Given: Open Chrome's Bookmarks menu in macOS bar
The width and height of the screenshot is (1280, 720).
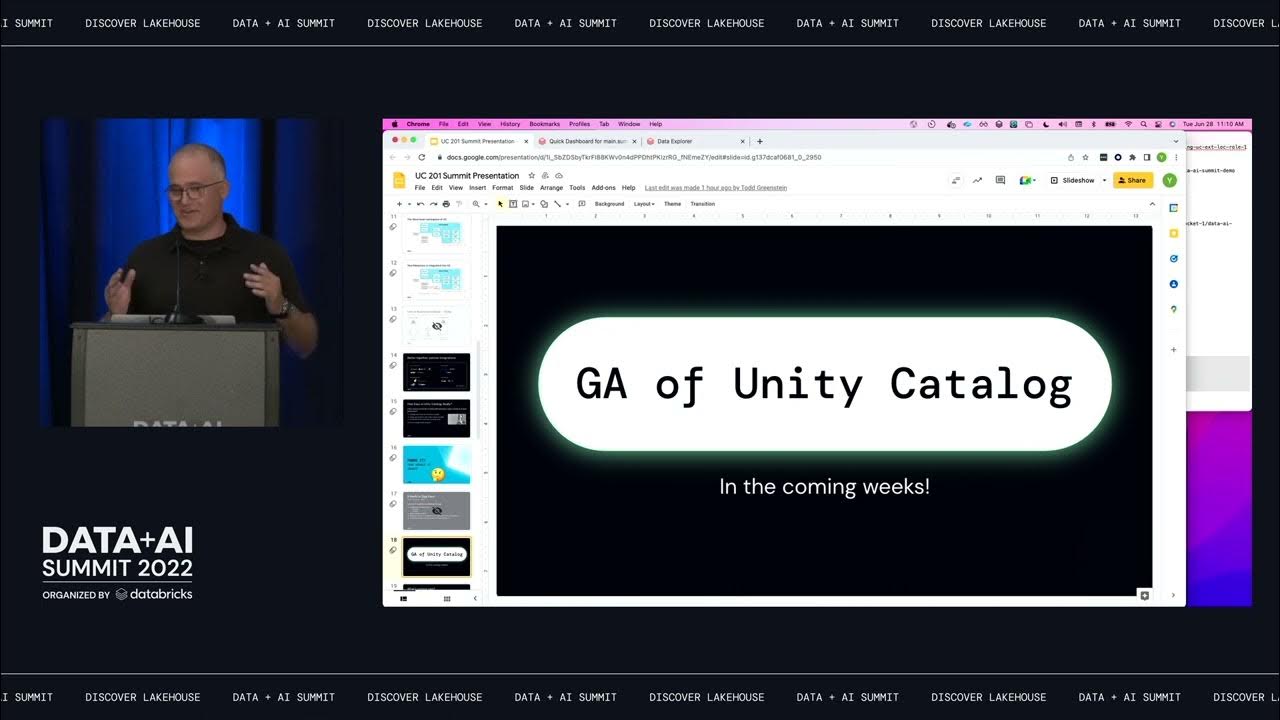Looking at the screenshot, I should tap(544, 124).
